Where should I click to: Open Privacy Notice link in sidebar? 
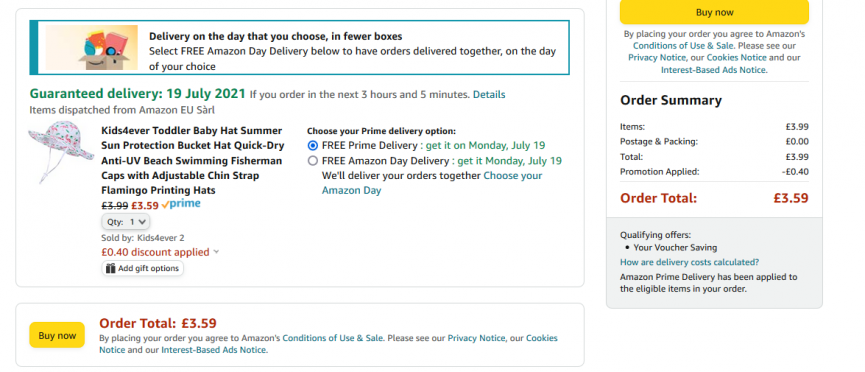pyautogui.click(x=656, y=57)
